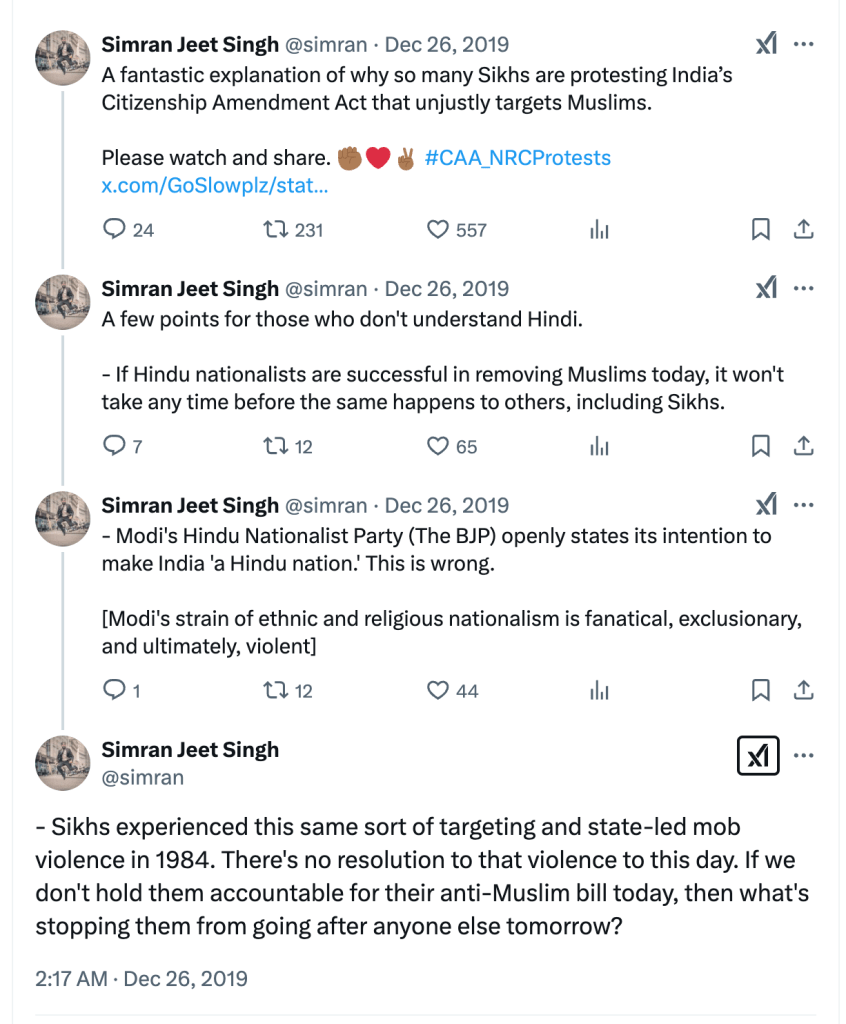Open more options on the main tweet
The width and height of the screenshot is (846, 1024).
(x=803, y=757)
